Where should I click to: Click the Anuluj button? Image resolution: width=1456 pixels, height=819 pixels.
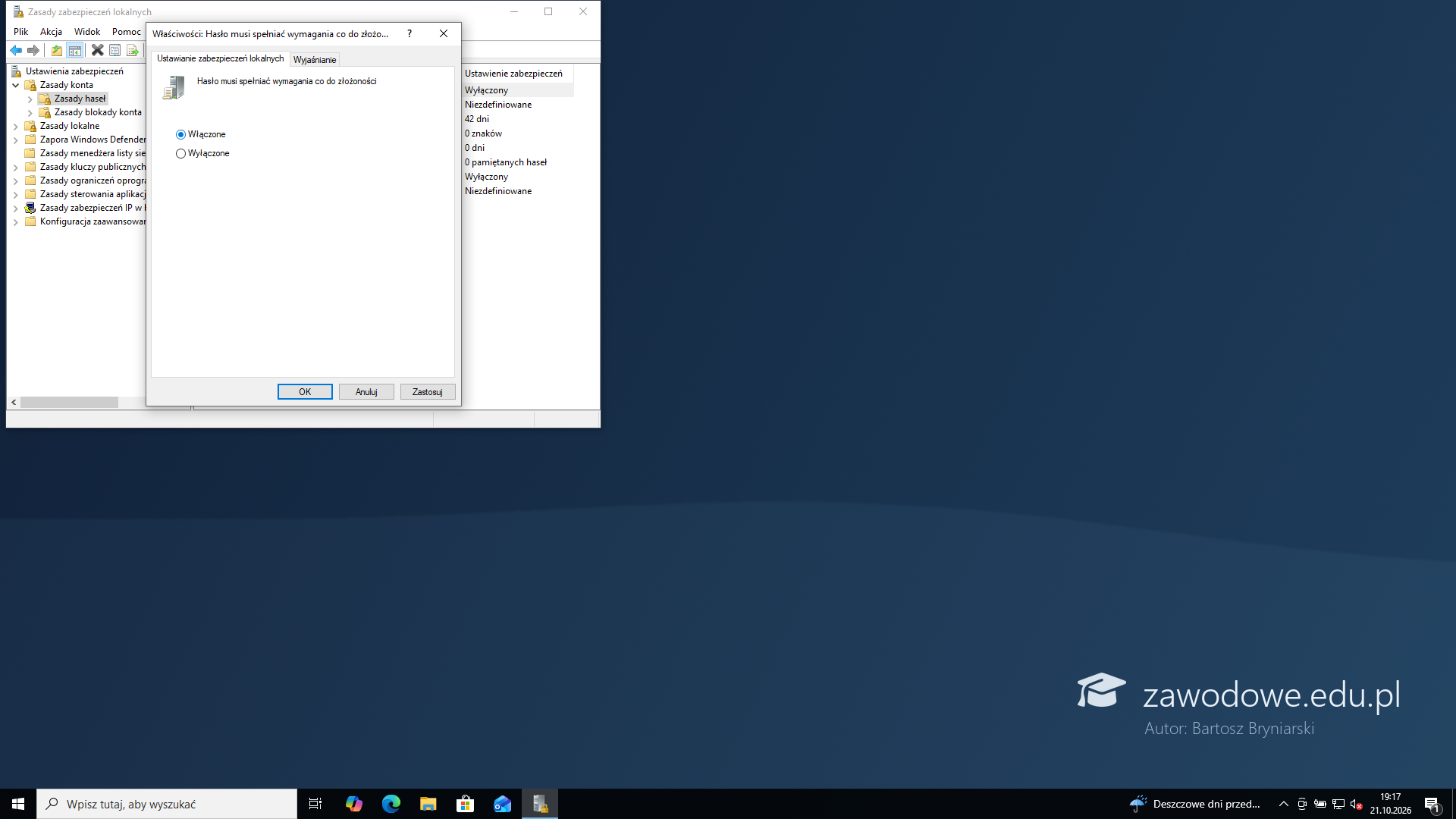coord(366,391)
